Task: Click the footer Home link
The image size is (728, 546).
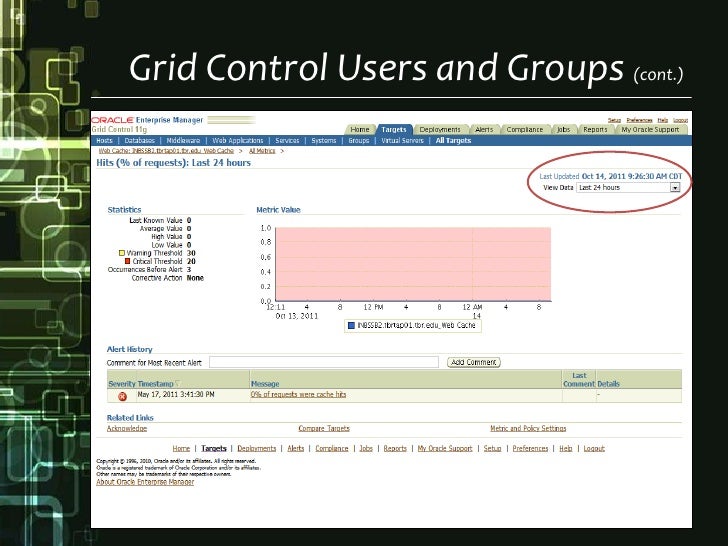Action: (181, 448)
